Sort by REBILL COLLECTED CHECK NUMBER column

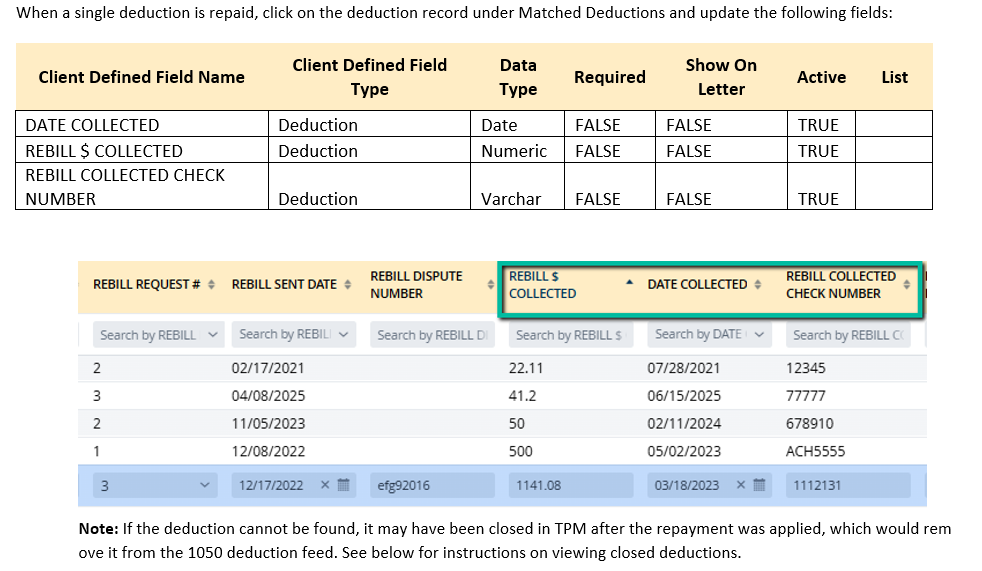pyautogui.click(x=907, y=285)
